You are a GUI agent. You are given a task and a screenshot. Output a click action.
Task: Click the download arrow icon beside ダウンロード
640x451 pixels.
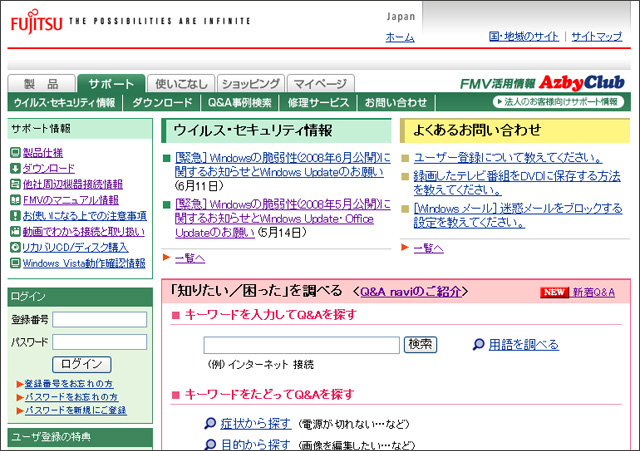(x=15, y=169)
